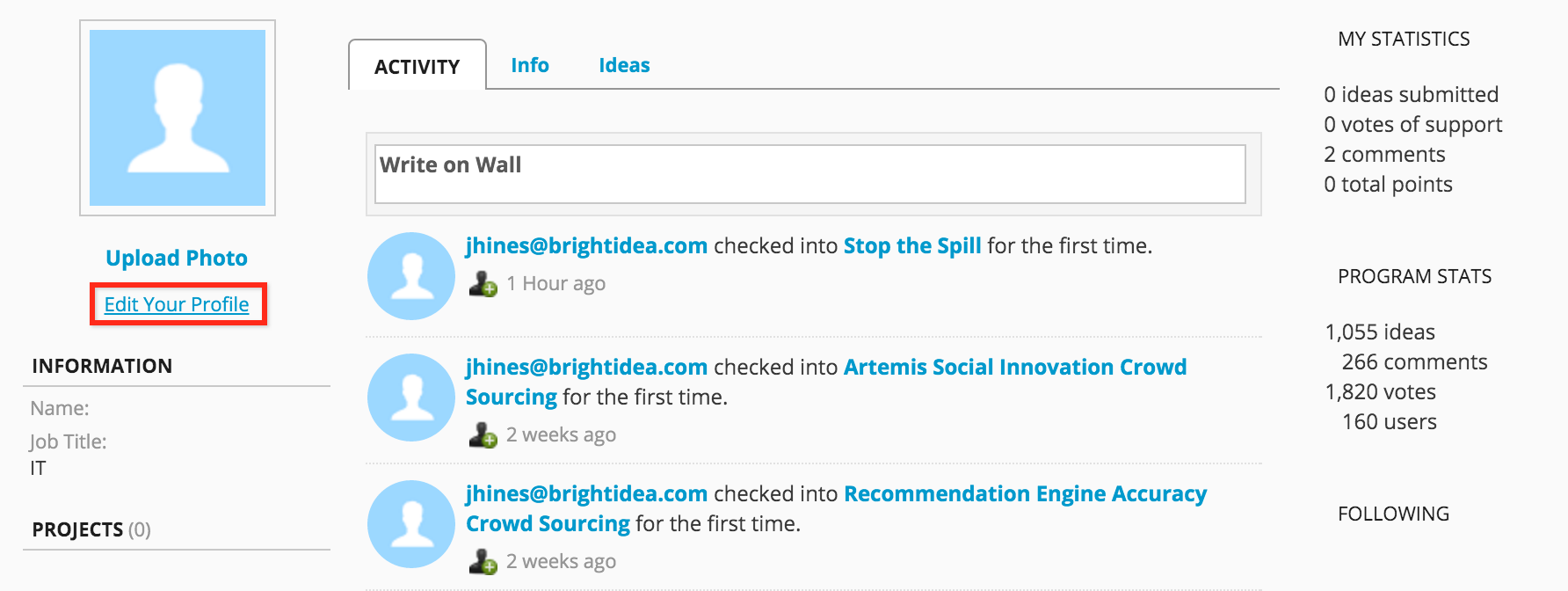
Task: Open Recommendation Engine Accuracy Crowd Sourcing link
Action: (836, 508)
